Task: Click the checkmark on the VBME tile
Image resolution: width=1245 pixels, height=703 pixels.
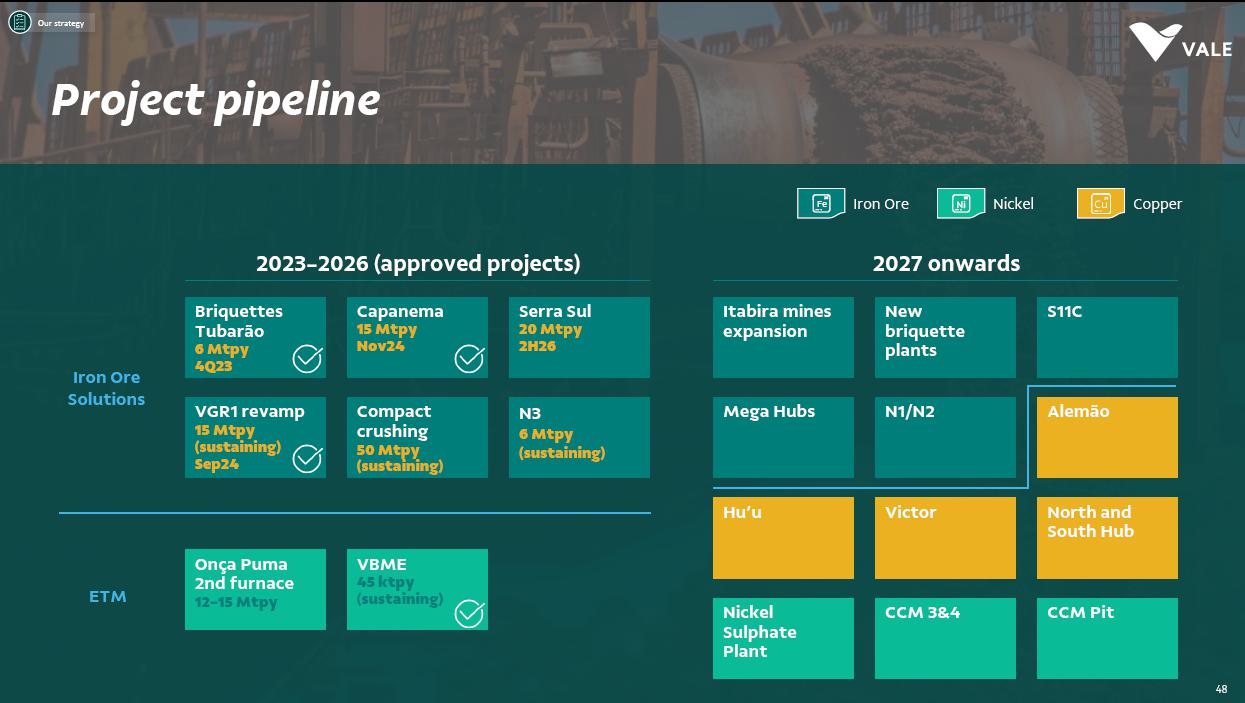Action: pos(469,613)
